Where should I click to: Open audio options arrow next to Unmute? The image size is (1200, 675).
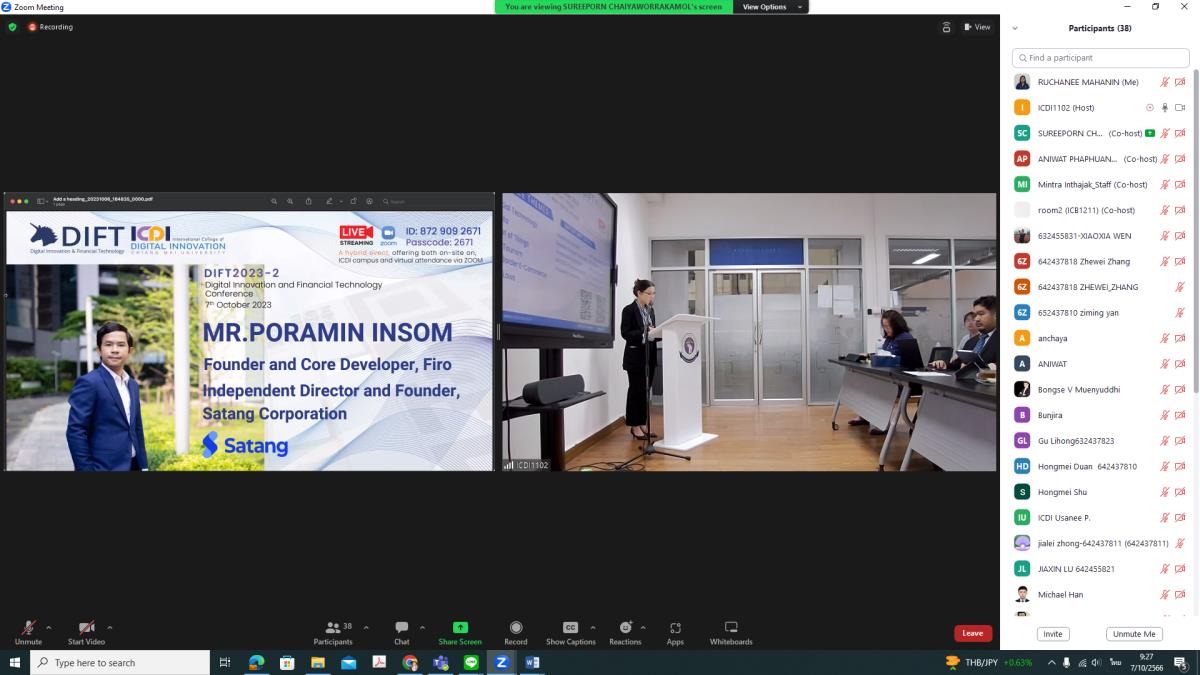48,628
